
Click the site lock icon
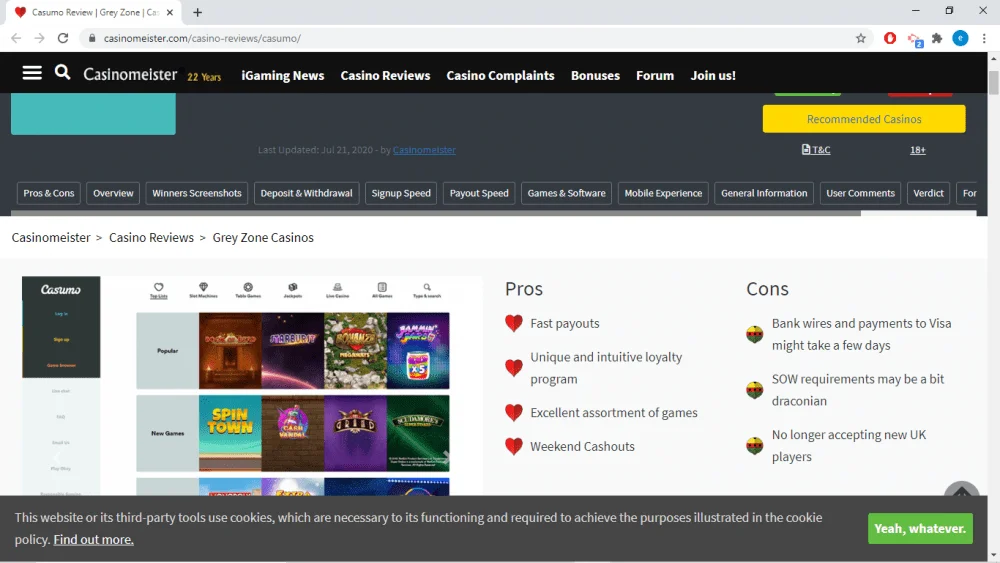point(92,38)
